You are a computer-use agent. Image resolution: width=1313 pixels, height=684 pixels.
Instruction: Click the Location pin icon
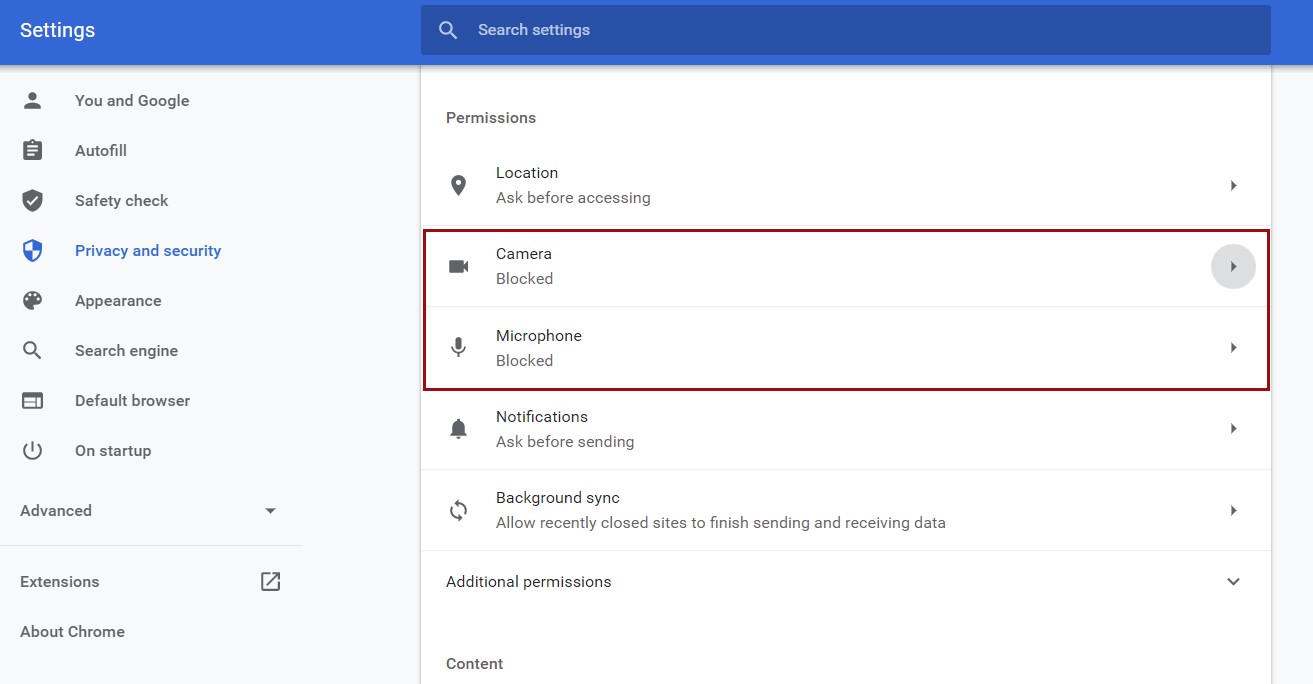458,185
